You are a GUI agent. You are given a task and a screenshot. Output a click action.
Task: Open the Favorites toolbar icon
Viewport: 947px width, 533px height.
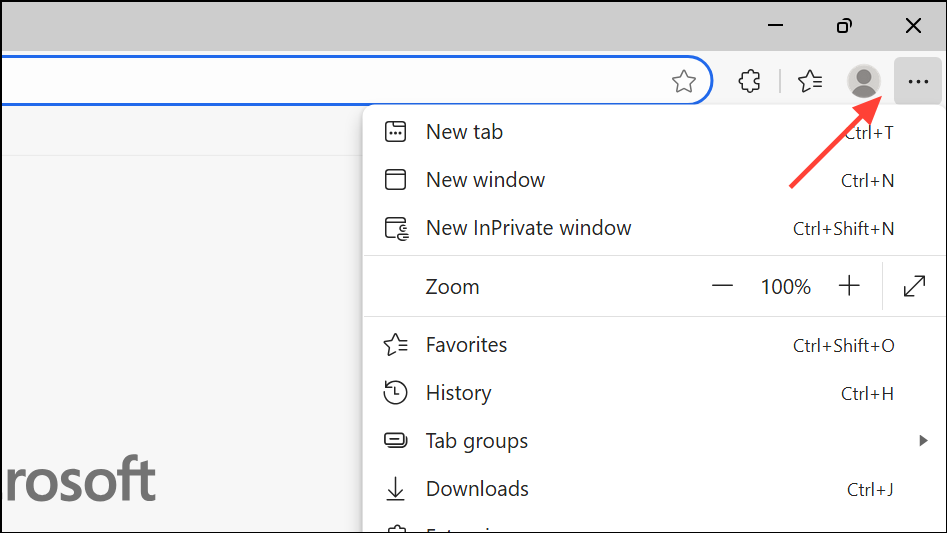(810, 82)
